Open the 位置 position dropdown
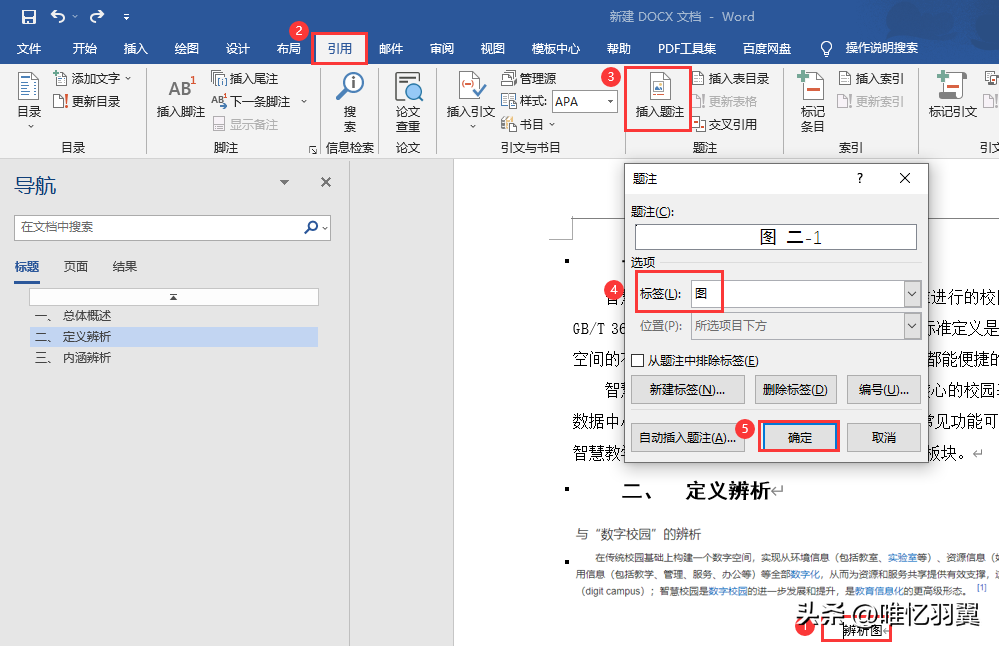The image size is (999, 646). (x=912, y=326)
